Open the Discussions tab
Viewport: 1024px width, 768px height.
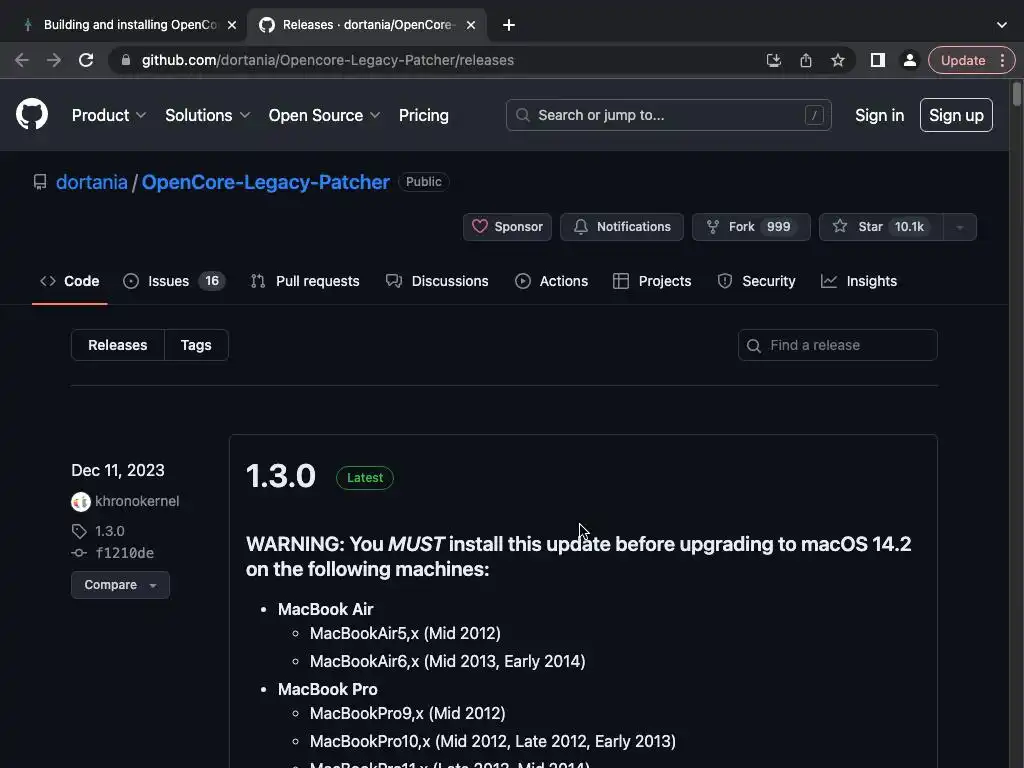click(437, 281)
